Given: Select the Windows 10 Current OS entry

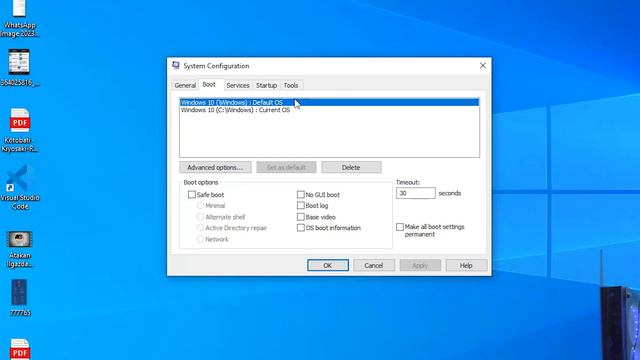Looking at the screenshot, I should click(x=329, y=110).
